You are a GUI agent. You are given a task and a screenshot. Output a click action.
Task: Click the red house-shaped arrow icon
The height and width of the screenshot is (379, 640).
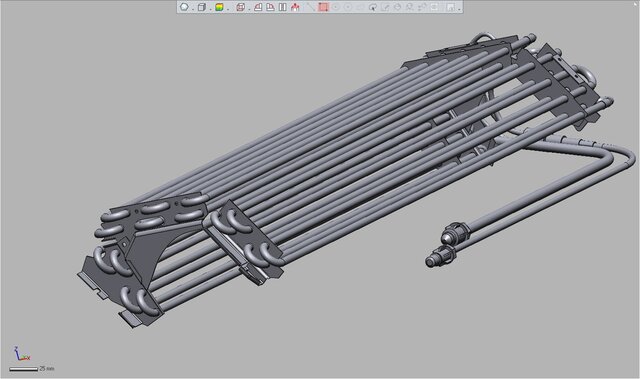point(295,7)
